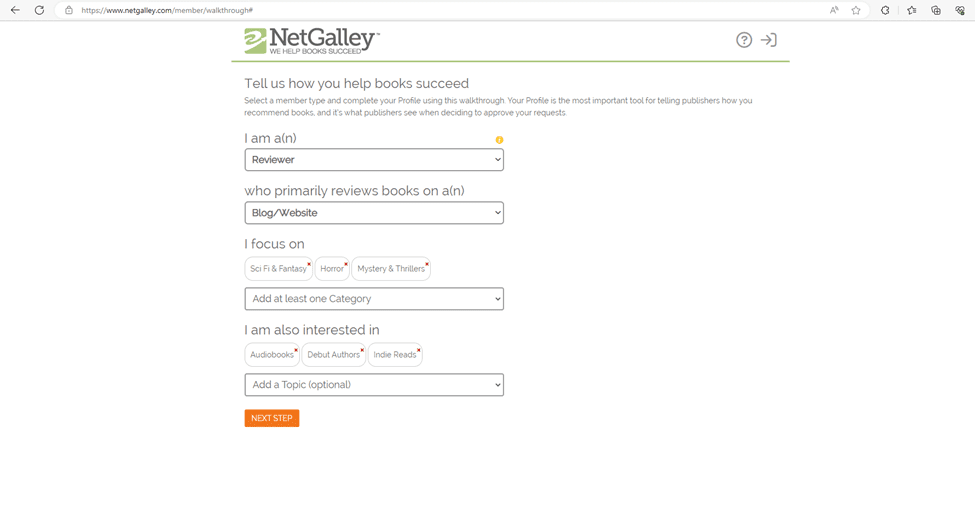This screenshot has height=513, width=975.
Task: Open the Add at least one Category dropdown
Action: coord(374,298)
